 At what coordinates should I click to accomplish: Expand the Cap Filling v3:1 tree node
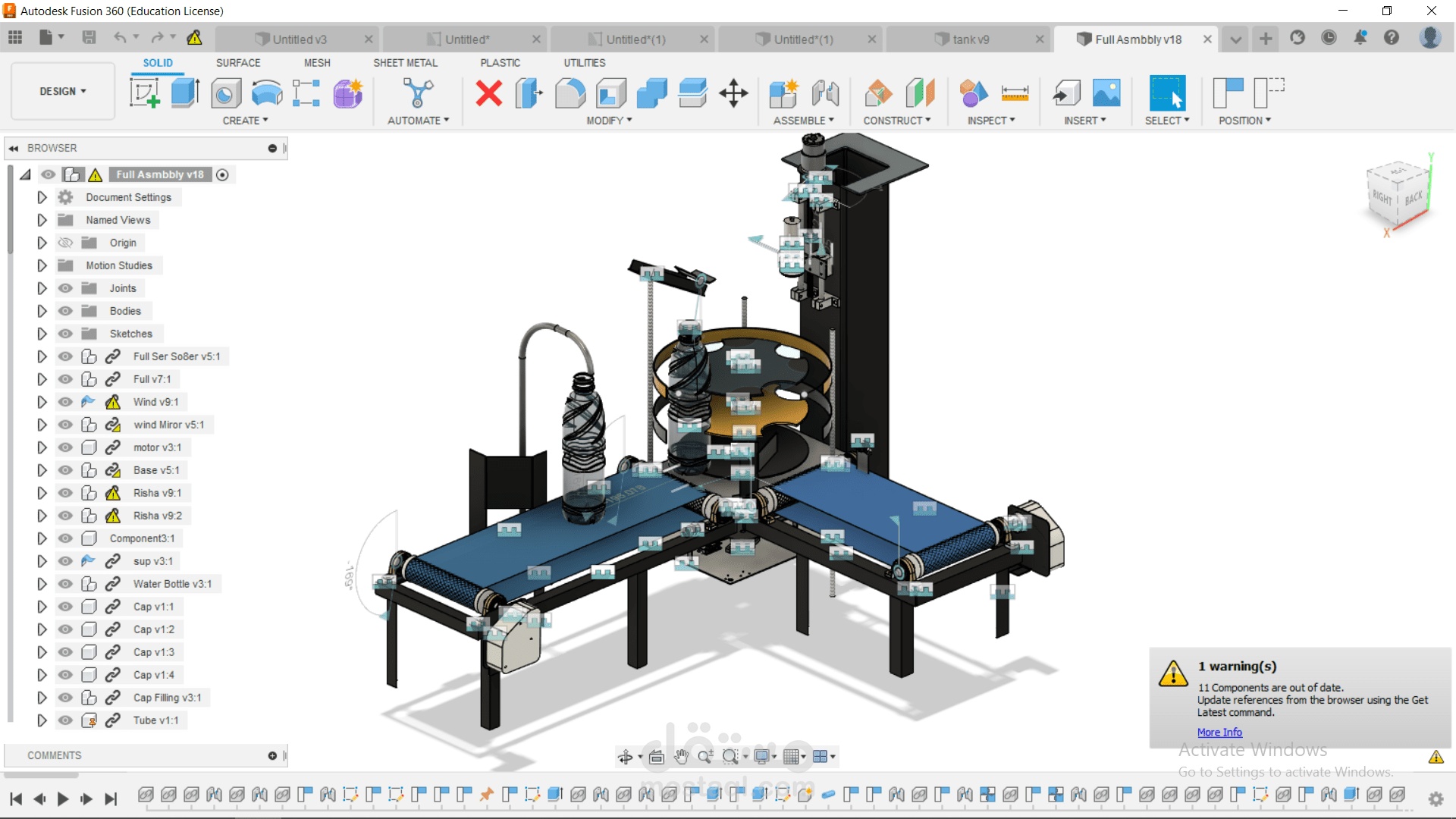click(42, 698)
